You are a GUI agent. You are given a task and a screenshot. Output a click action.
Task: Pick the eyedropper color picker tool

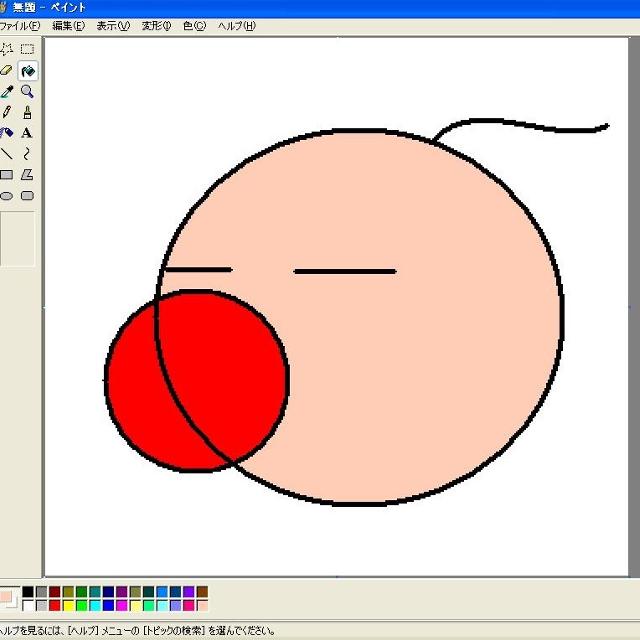6,91
